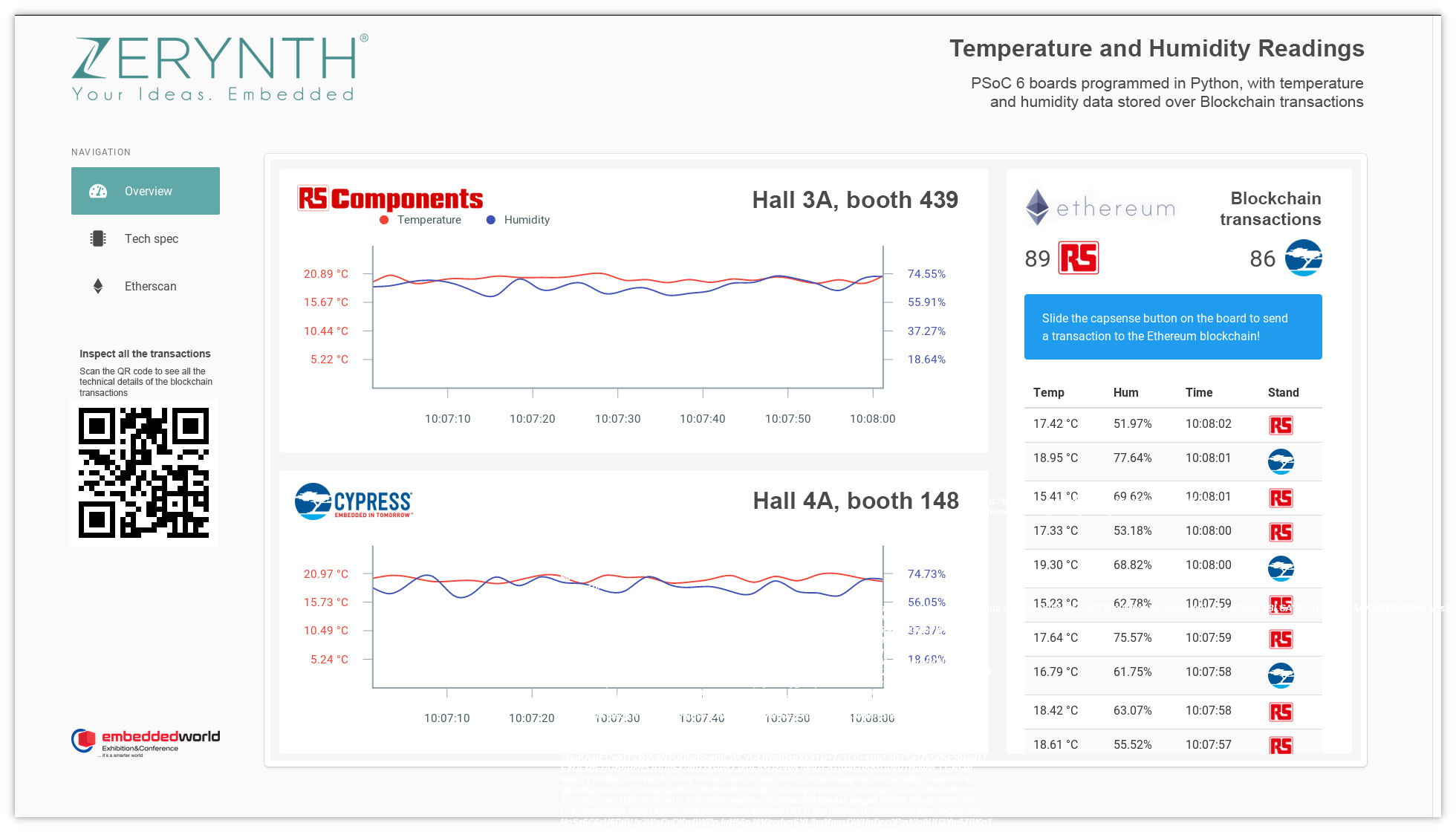Select the 10:07:57 time cell
This screenshot has width=1456, height=832.
pos(1209,744)
